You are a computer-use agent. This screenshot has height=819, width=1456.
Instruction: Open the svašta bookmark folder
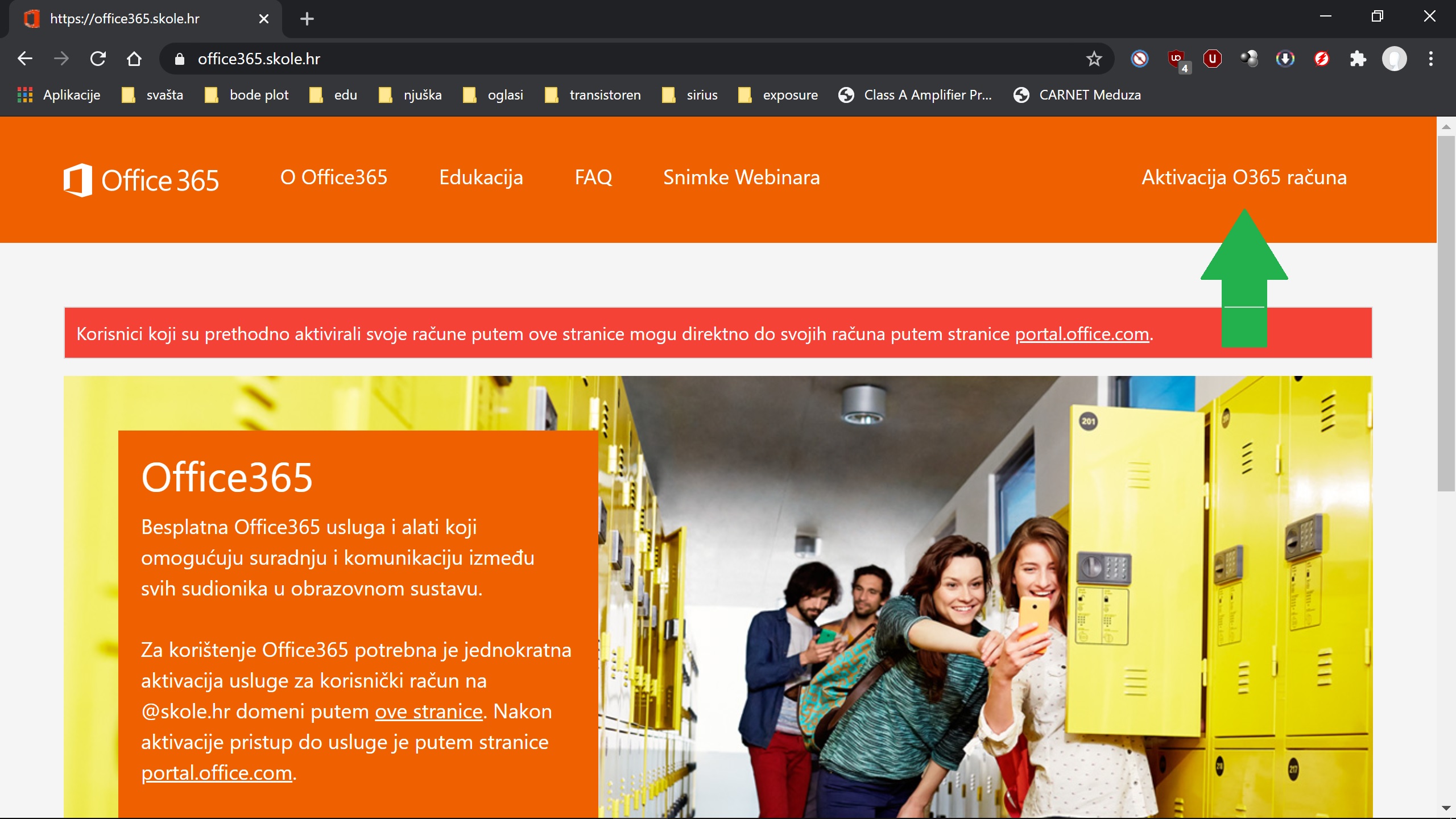tap(152, 95)
